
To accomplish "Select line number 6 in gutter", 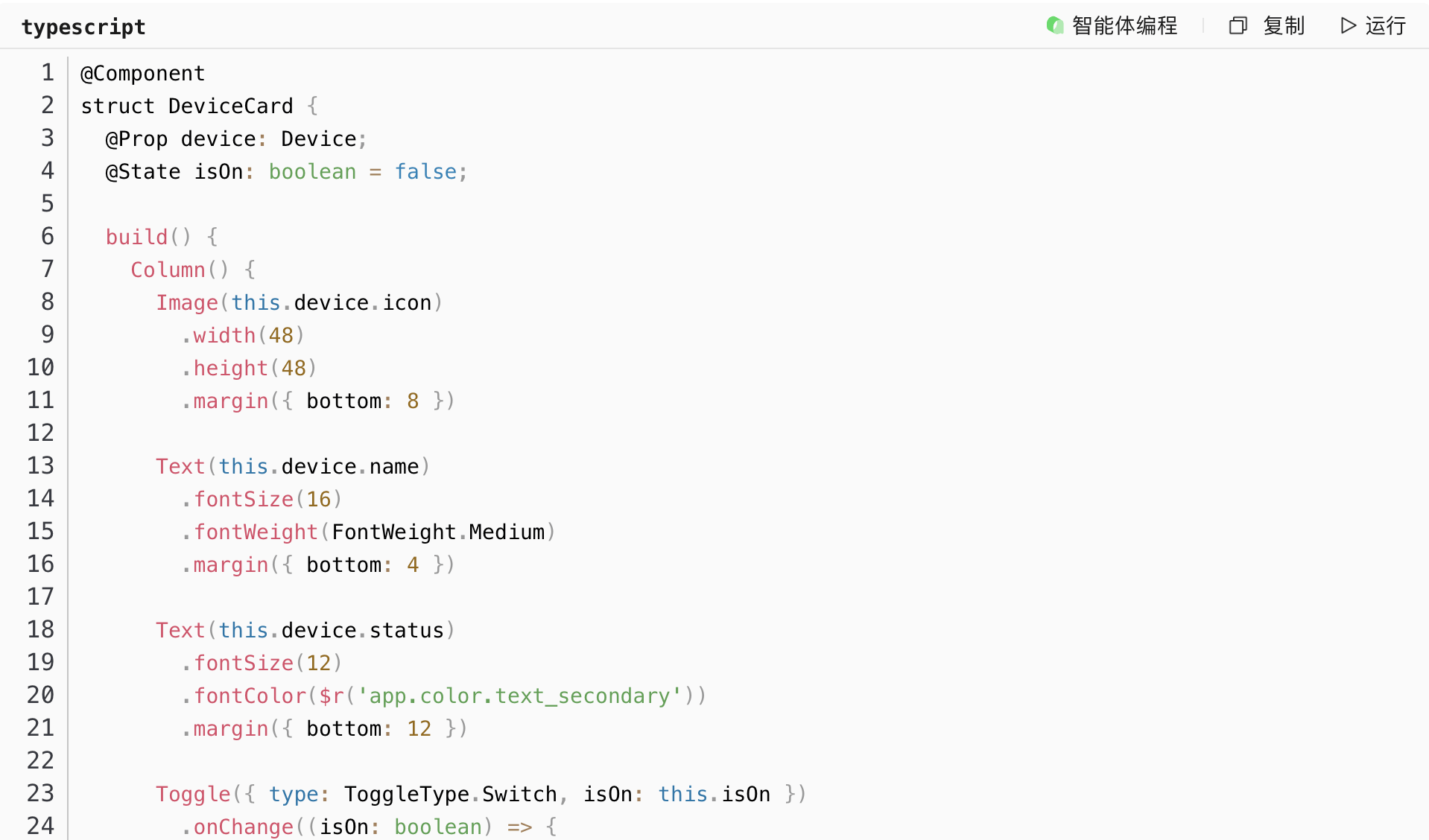I will click(x=48, y=237).
